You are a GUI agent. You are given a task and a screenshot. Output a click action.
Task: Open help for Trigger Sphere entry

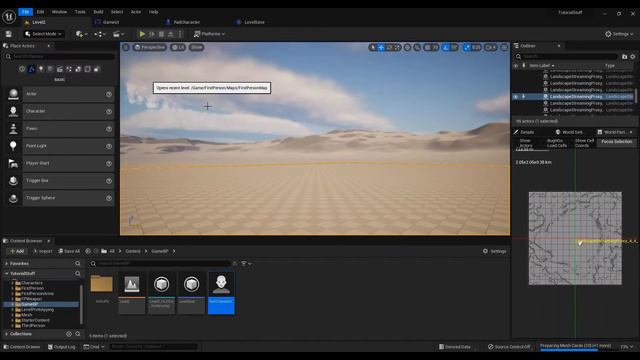109,198
